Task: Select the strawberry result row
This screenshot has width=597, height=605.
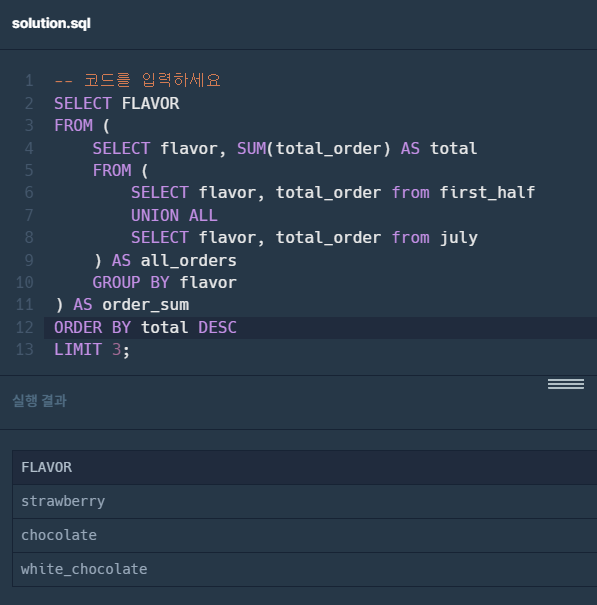Action: [305, 501]
